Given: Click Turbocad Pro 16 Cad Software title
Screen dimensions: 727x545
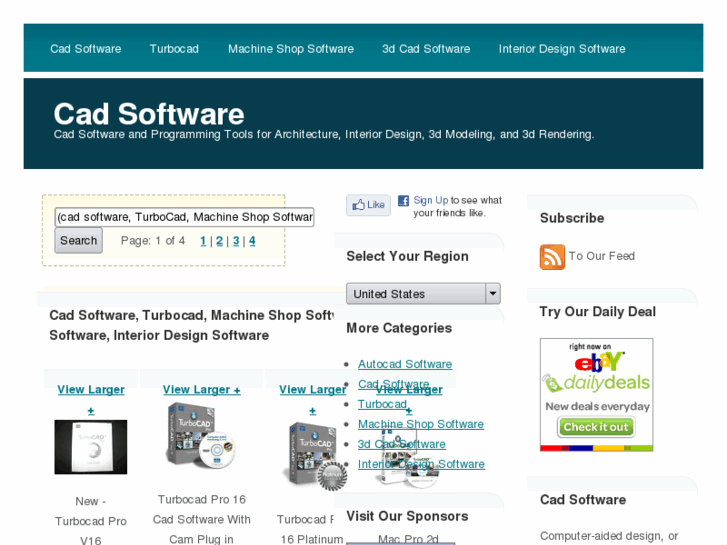Looking at the screenshot, I should pos(202,519).
